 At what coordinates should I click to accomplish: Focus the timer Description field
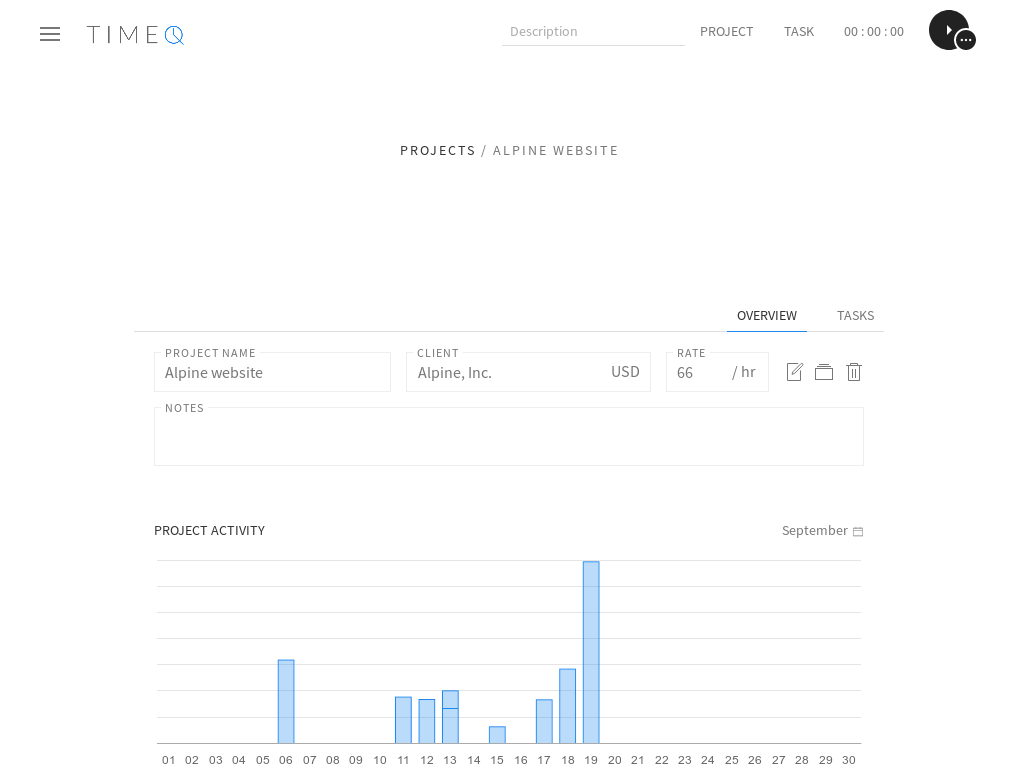[x=593, y=32]
